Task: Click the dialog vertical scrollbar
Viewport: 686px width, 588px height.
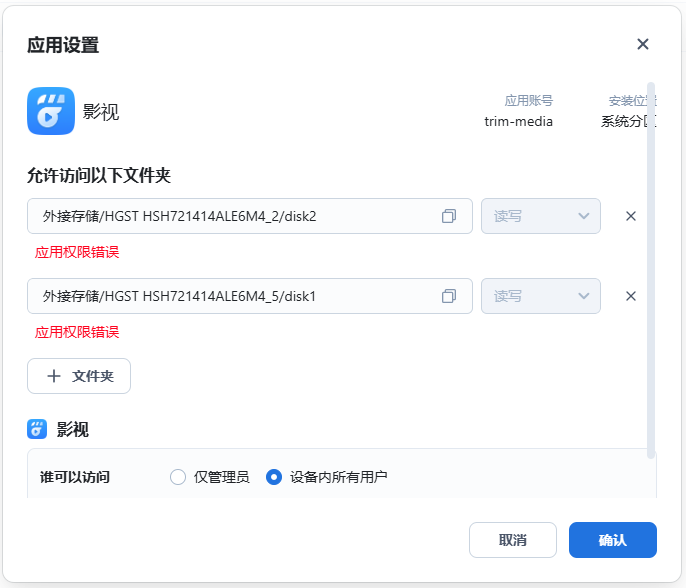Action: [651, 270]
